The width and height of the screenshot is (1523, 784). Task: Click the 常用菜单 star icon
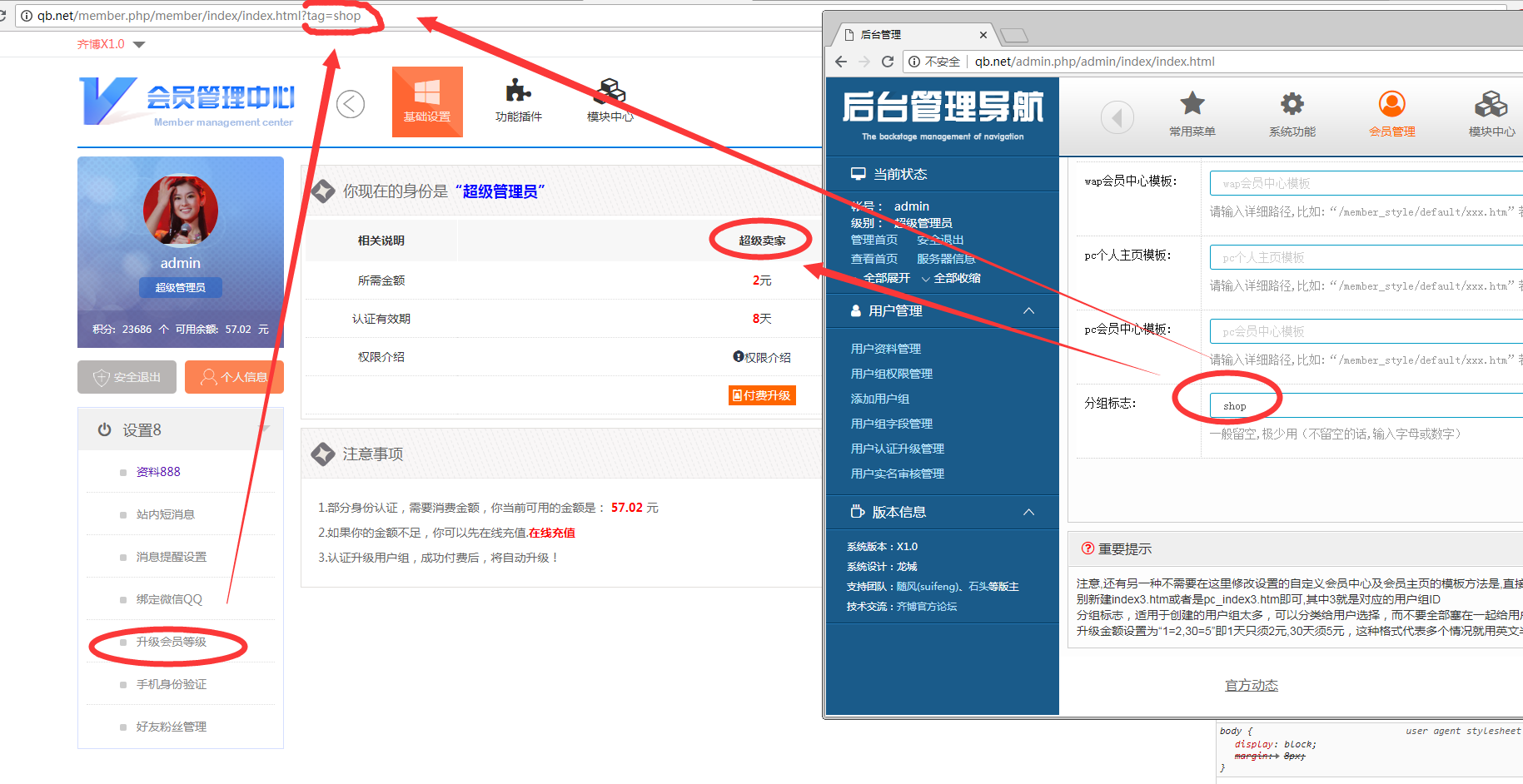click(x=1192, y=105)
